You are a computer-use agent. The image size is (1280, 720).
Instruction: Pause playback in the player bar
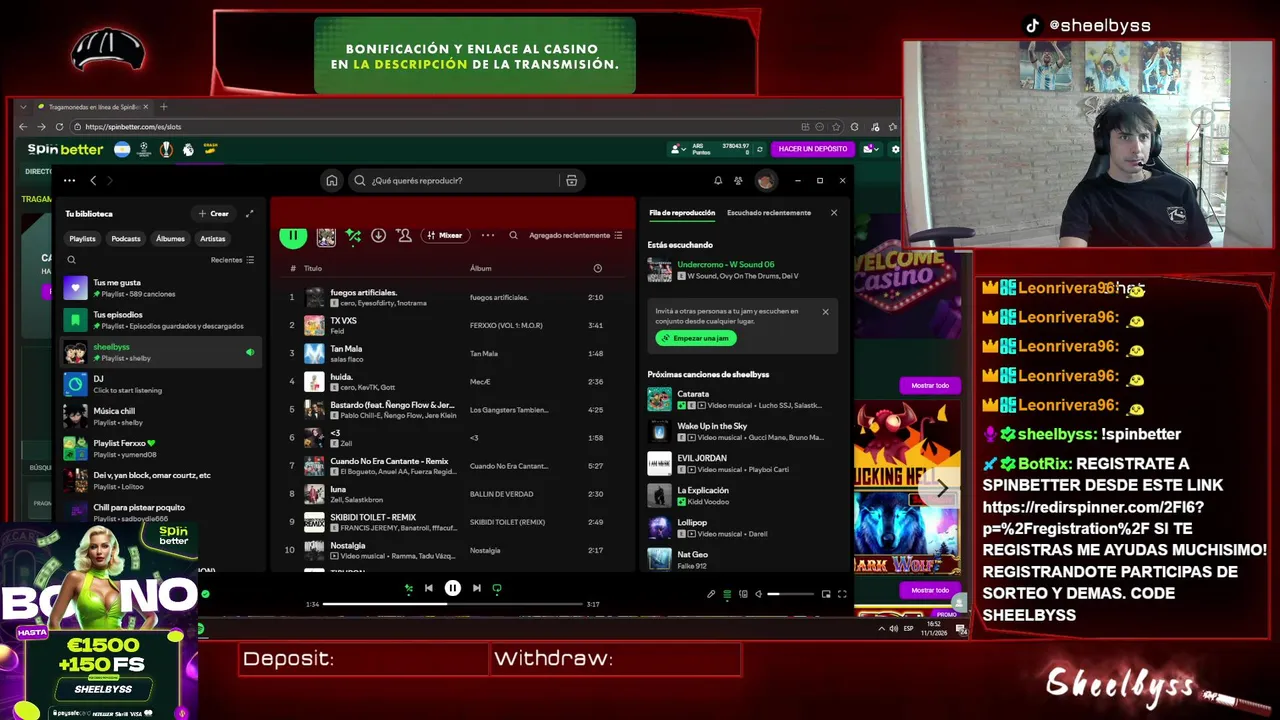pyautogui.click(x=453, y=588)
